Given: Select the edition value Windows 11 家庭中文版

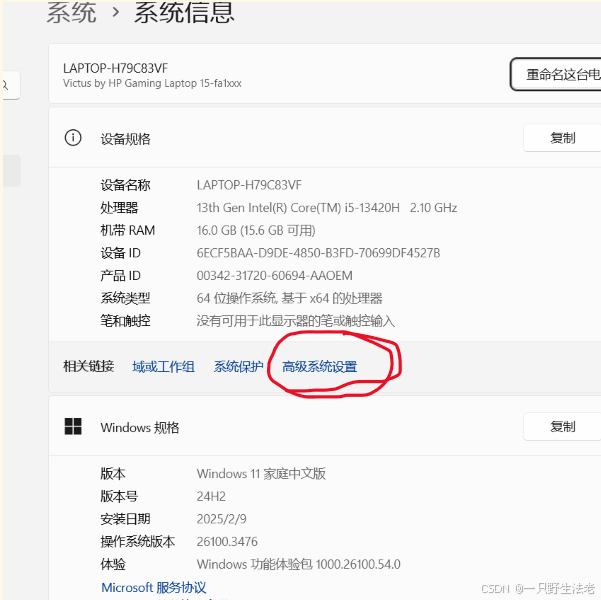Looking at the screenshot, I should (x=261, y=474).
